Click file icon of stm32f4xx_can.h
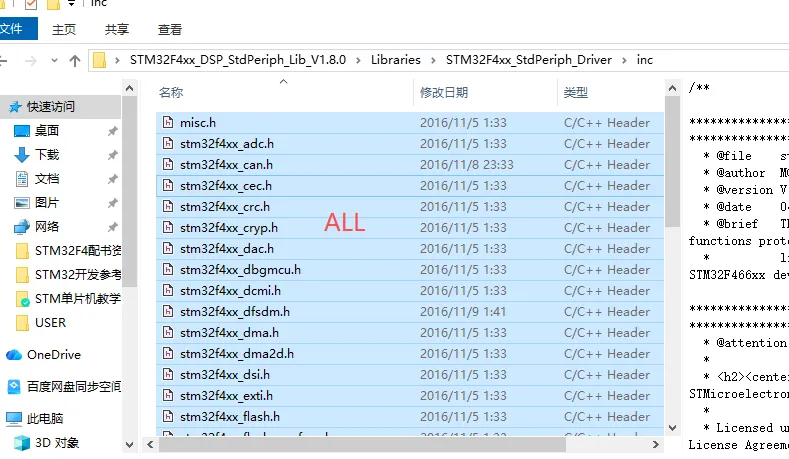The height and width of the screenshot is (459, 789). pos(168,165)
